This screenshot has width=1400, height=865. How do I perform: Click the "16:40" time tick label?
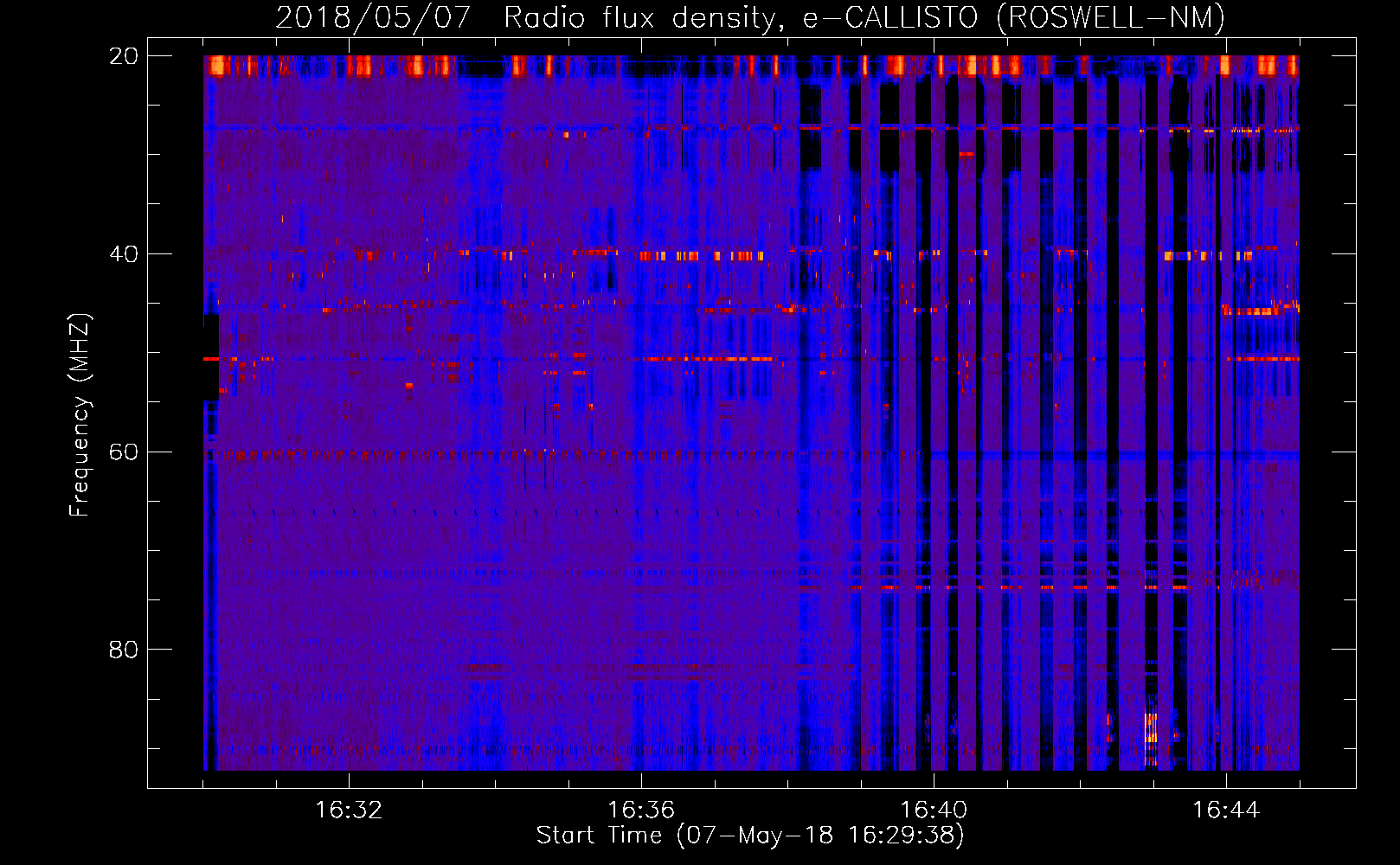point(934,811)
